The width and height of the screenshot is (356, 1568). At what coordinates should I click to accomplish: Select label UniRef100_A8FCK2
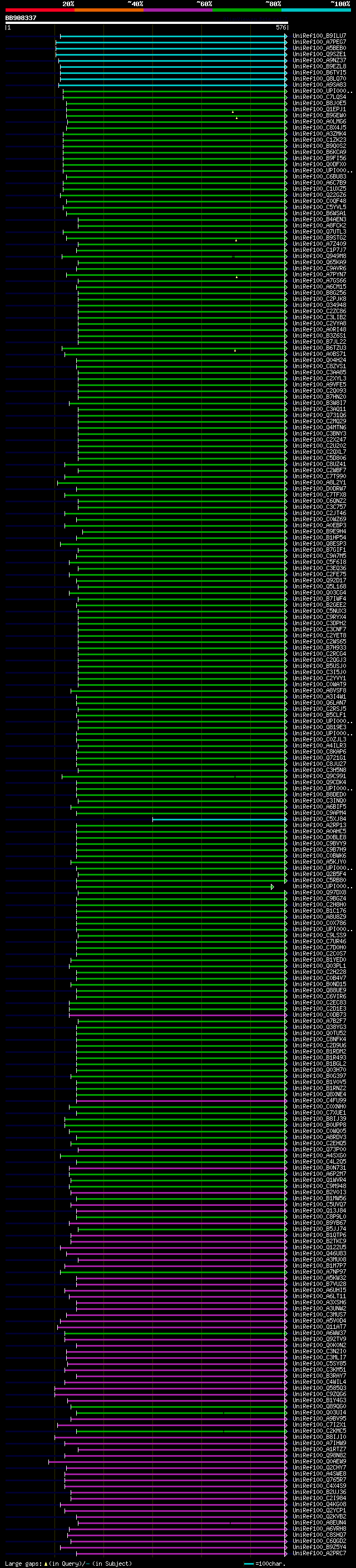[319, 226]
